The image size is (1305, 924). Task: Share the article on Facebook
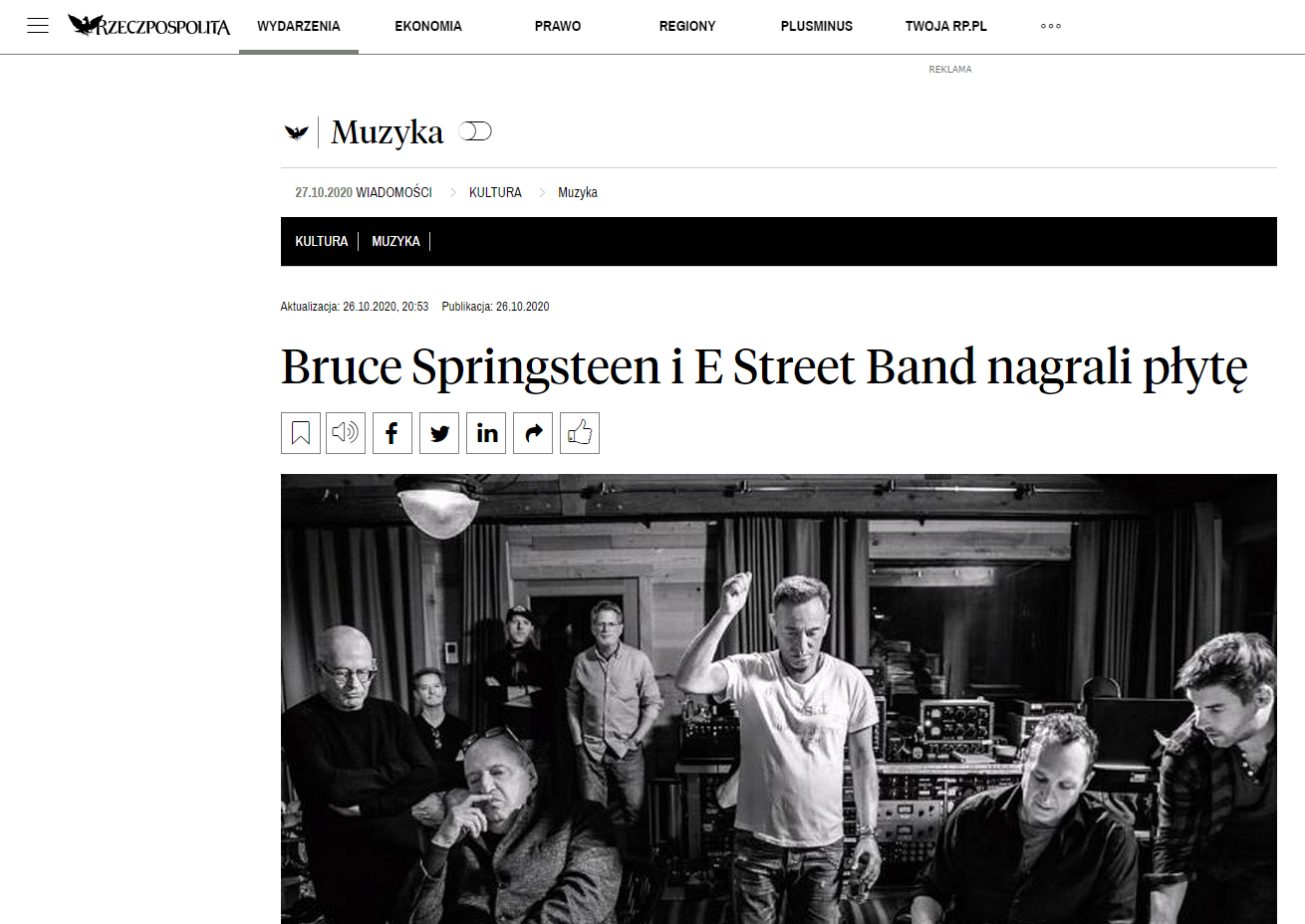point(392,433)
